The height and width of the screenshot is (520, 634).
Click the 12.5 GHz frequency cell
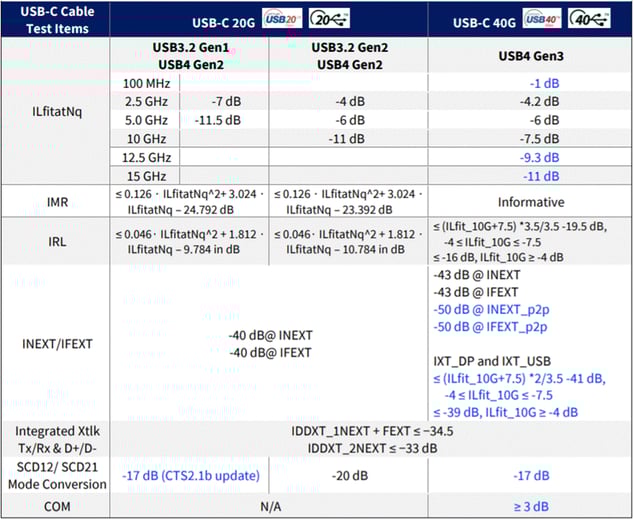point(146,157)
